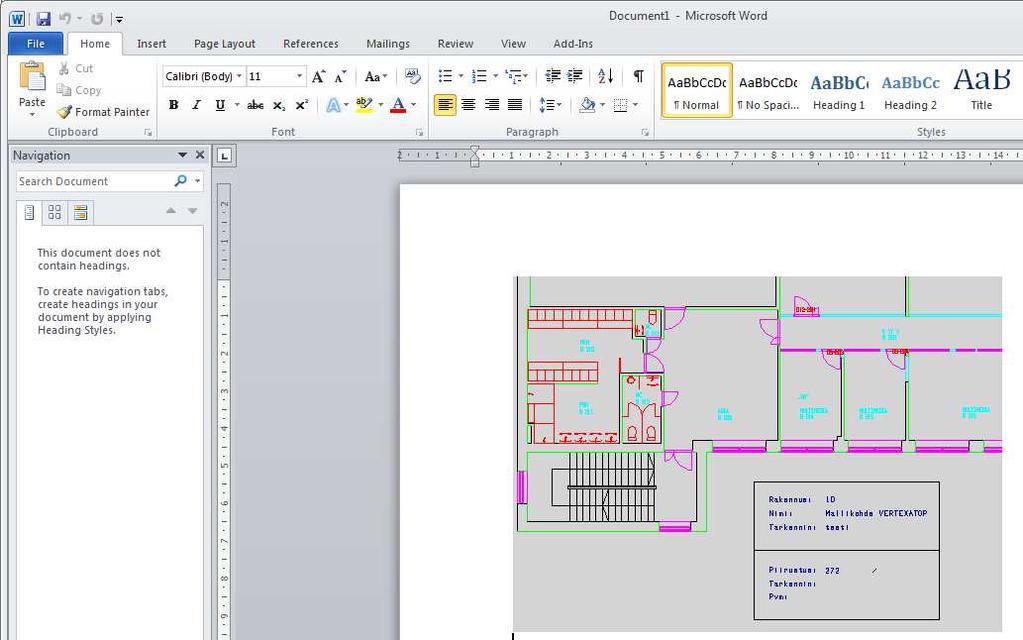Click the Search Document field
1023x640 pixels.
[x=94, y=181]
